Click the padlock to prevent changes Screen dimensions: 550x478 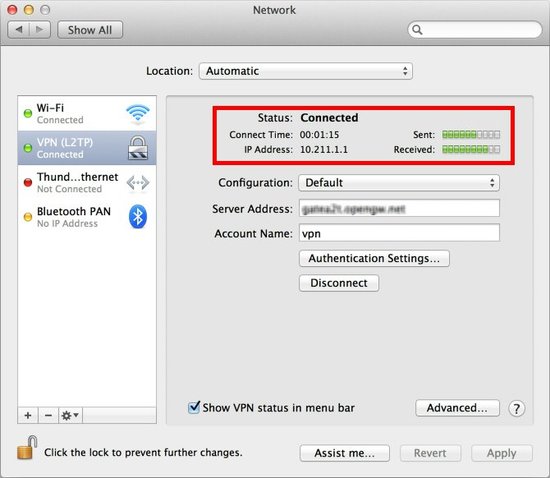[27, 448]
